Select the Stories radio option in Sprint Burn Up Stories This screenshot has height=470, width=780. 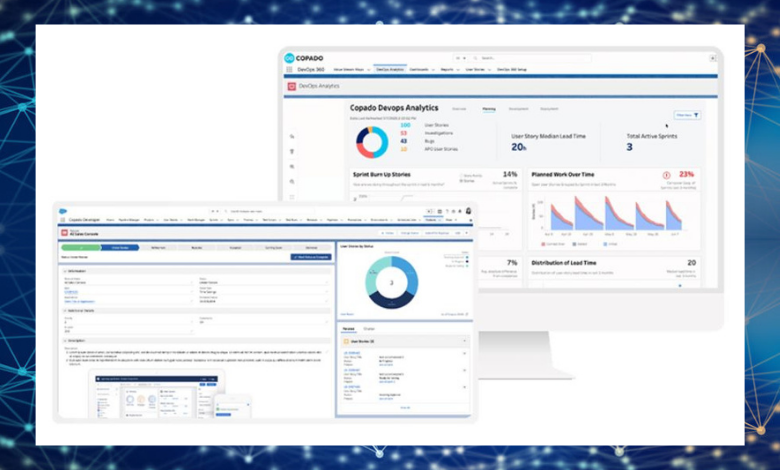point(461,181)
